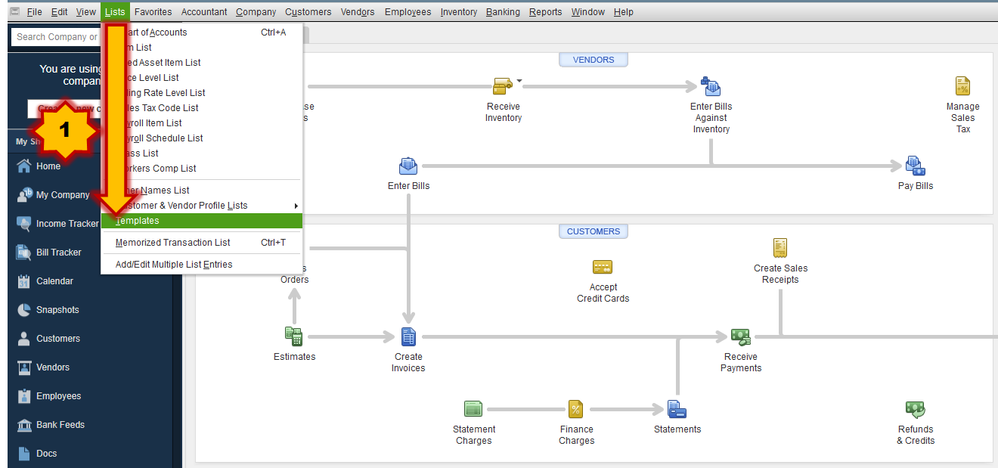Image resolution: width=998 pixels, height=468 pixels.
Task: Open Docs in the sidebar
Action: [46, 453]
